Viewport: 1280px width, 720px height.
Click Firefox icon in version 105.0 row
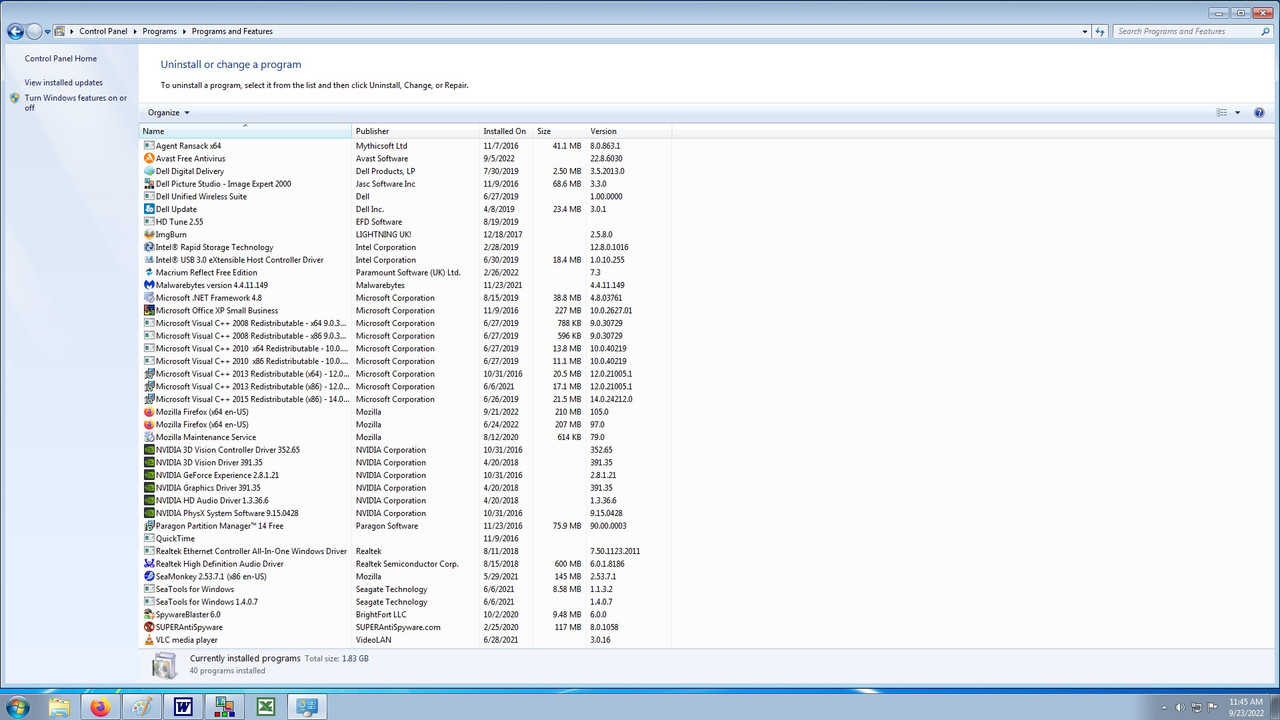[x=149, y=412]
